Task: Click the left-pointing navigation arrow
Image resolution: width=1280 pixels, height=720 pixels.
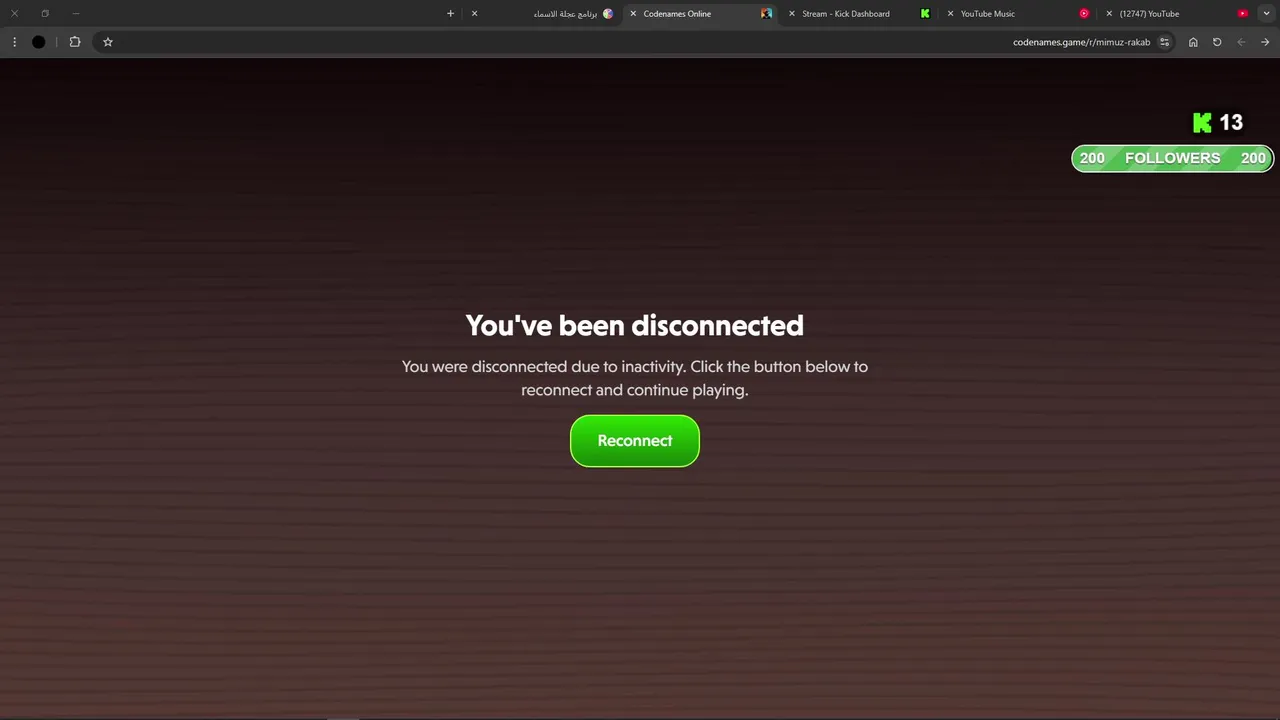Action: [1241, 42]
